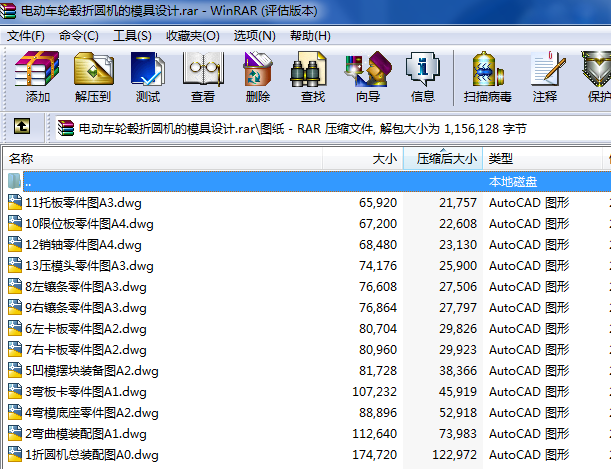Open the 收藏夹(O) menu
The width and height of the screenshot is (611, 469).
193,36
